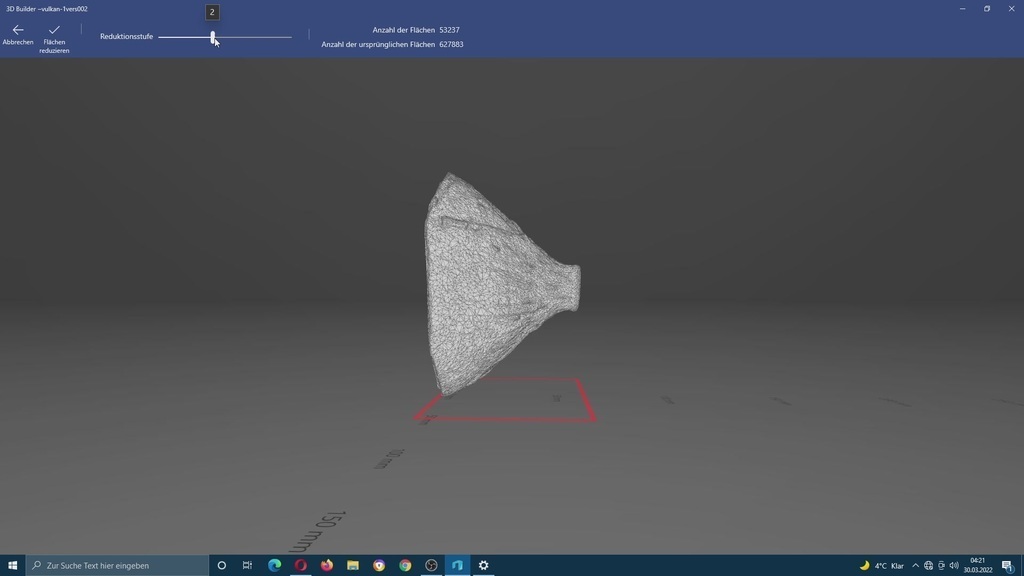Open File Explorer from the taskbar
Screen dimensions: 1024x576
pos(352,565)
